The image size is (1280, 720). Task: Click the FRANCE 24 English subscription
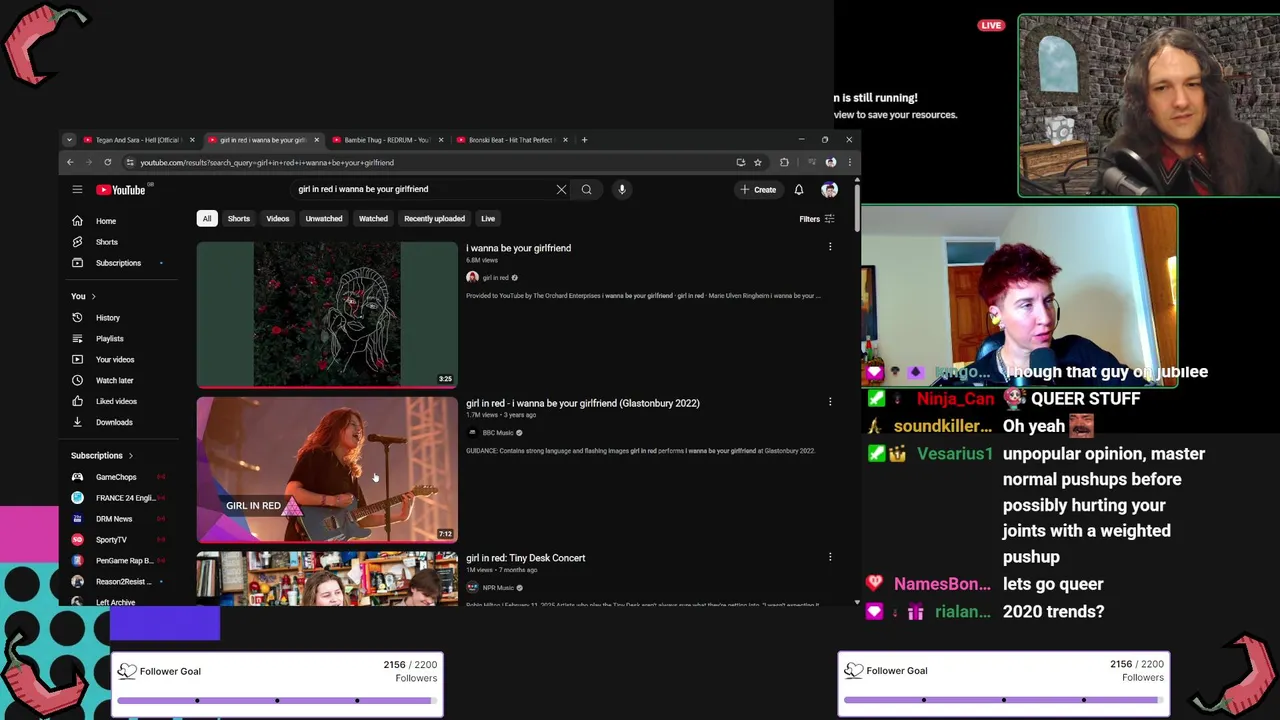pos(118,498)
